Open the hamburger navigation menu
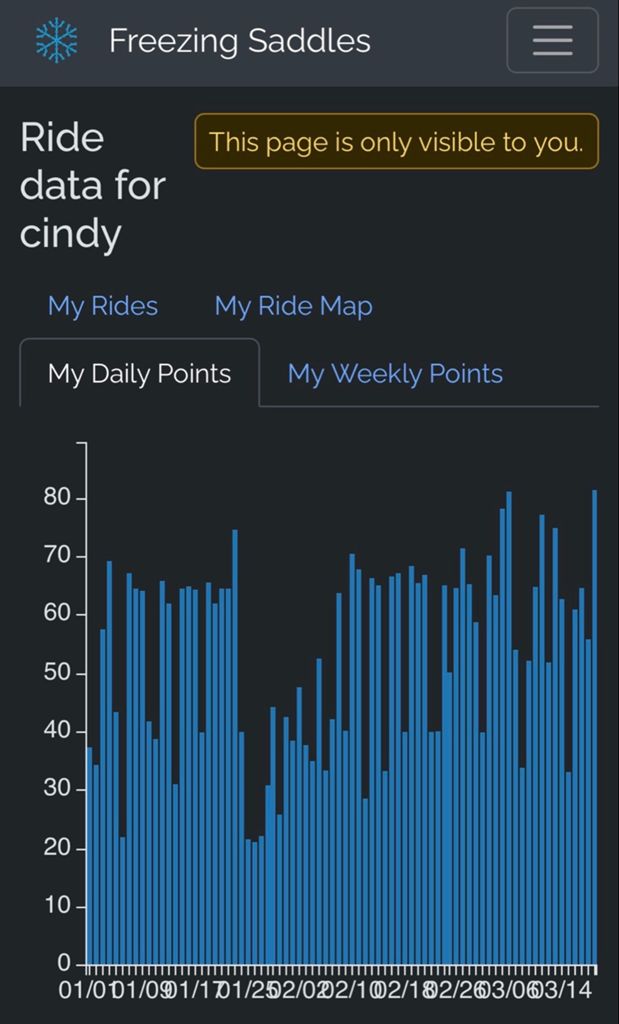 pyautogui.click(x=552, y=41)
